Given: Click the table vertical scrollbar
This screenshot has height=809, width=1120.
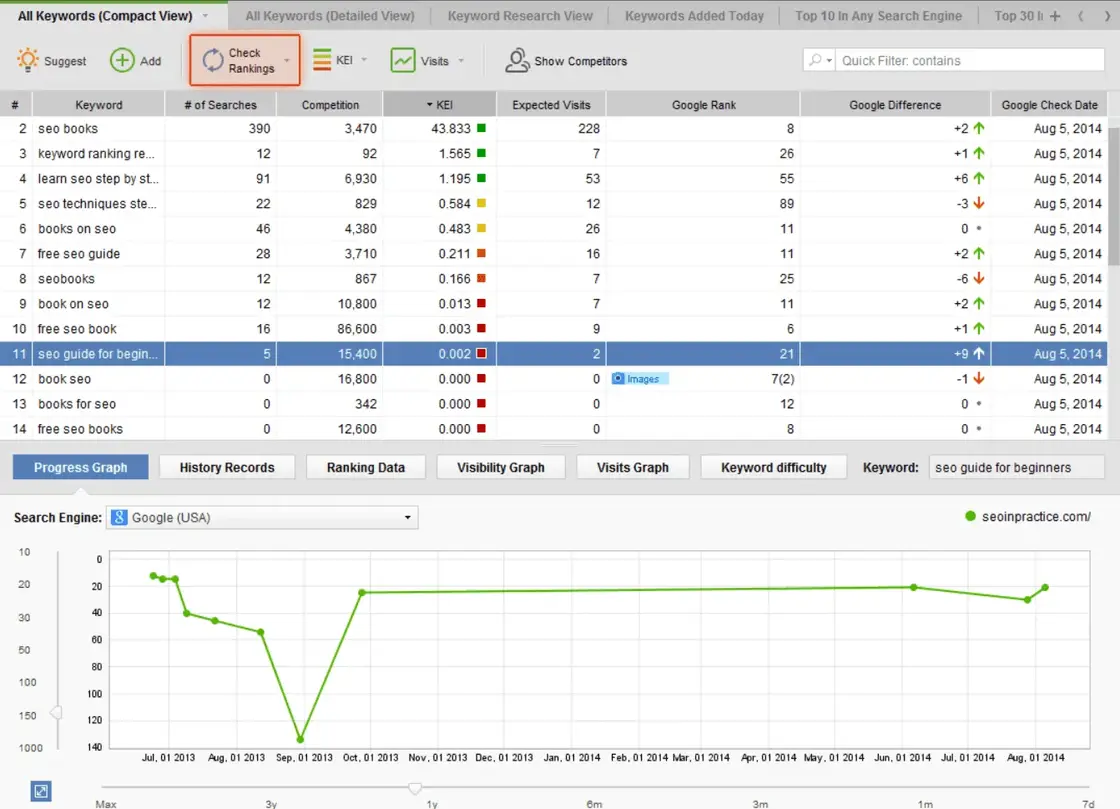Looking at the screenshot, I should [x=1114, y=194].
